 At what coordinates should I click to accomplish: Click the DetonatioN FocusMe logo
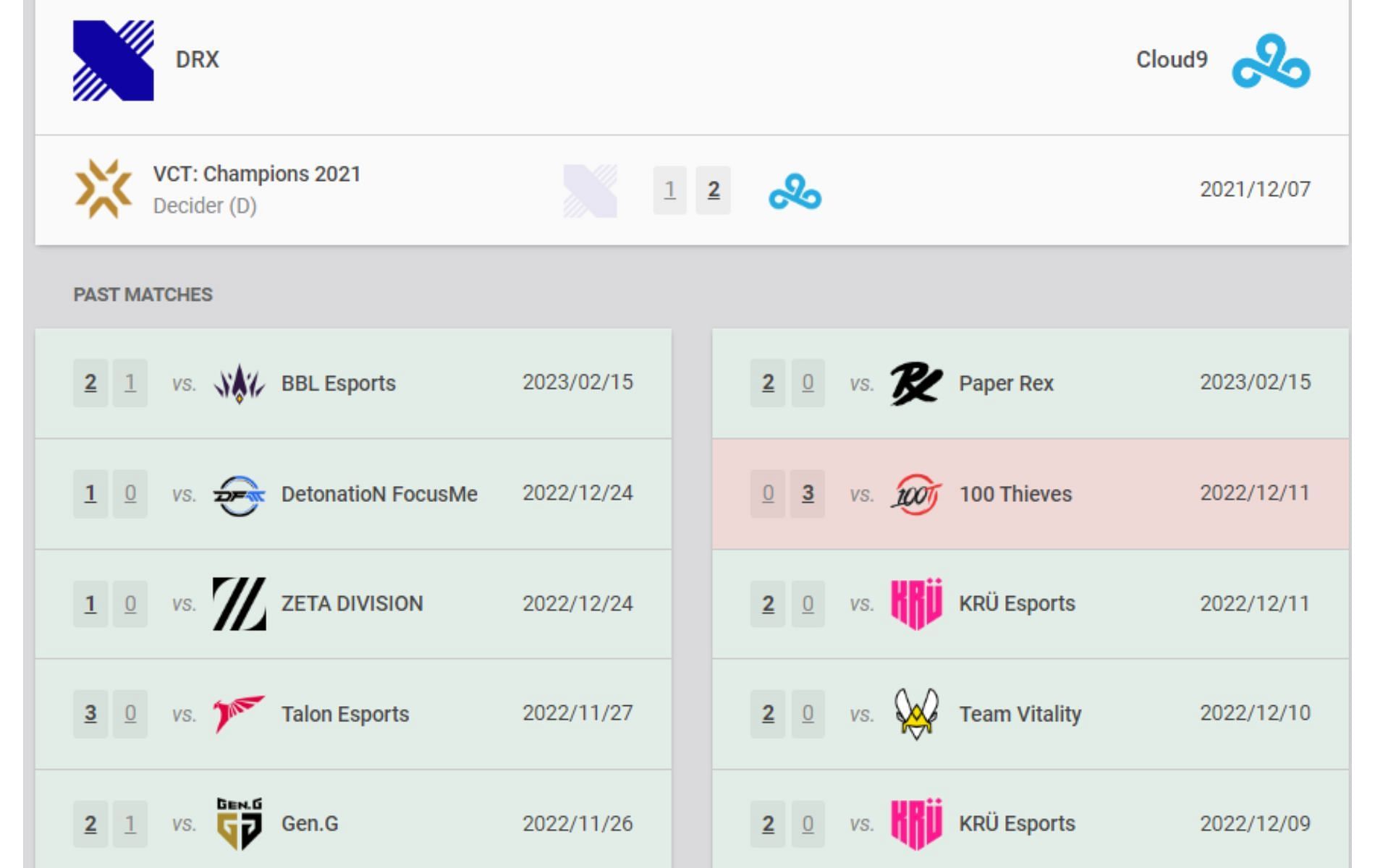[x=240, y=495]
